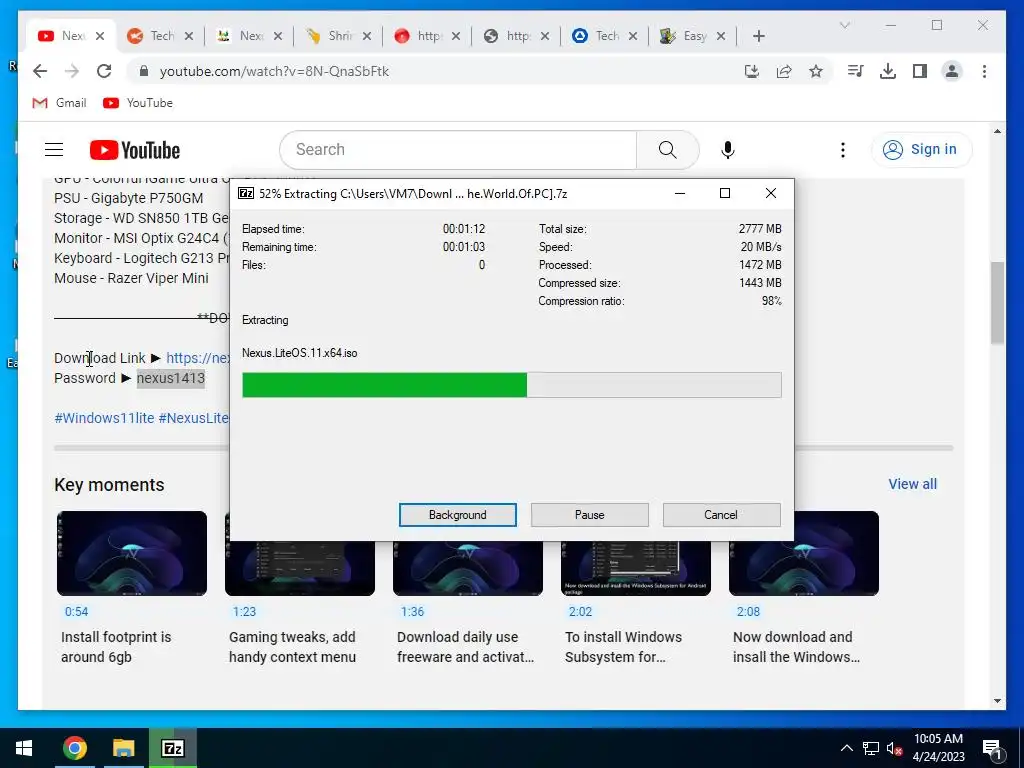Click the scrollbar down arrow
Image resolution: width=1024 pixels, height=768 pixels.
click(997, 701)
